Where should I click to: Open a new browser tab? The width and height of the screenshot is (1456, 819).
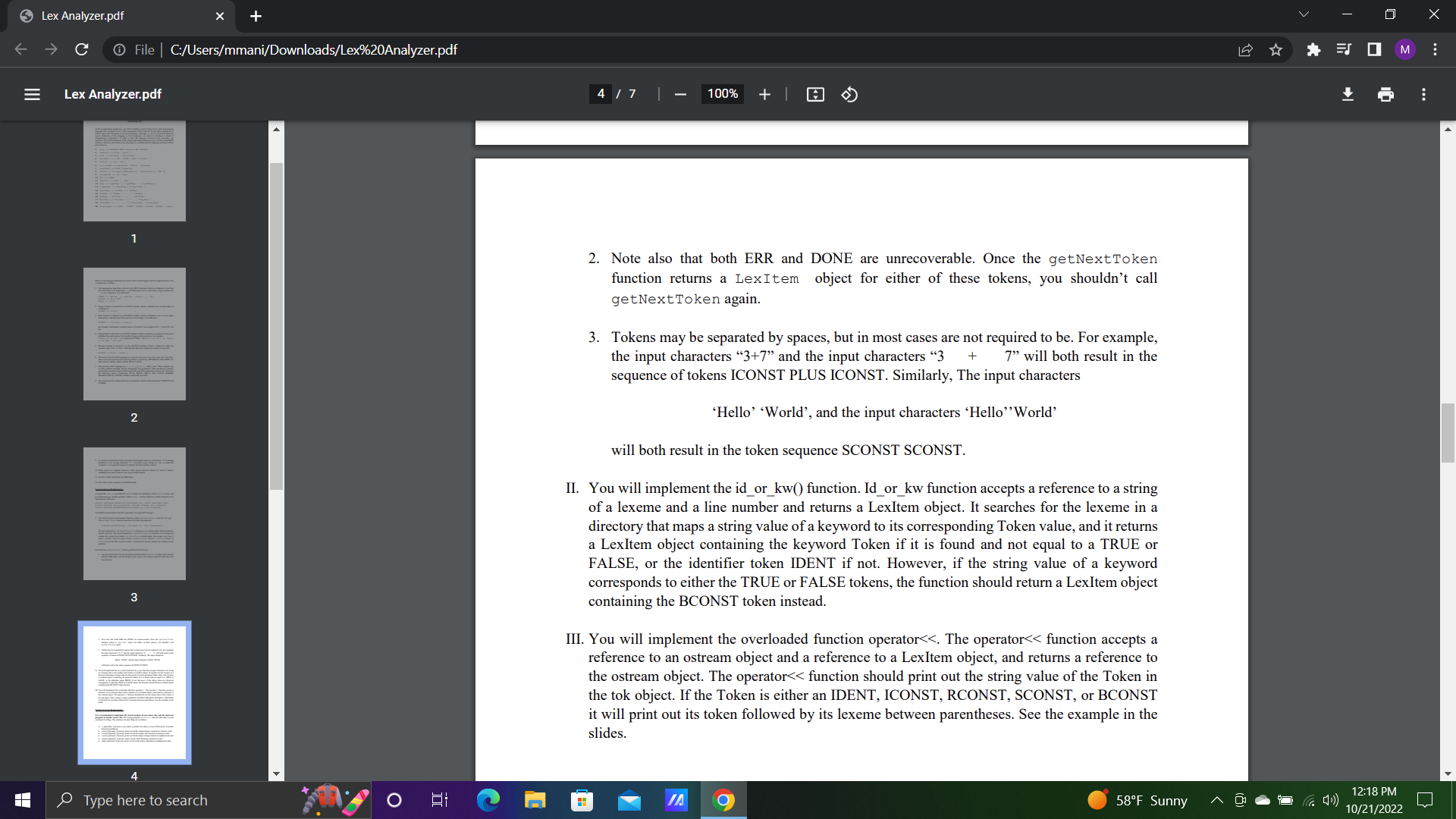(256, 16)
